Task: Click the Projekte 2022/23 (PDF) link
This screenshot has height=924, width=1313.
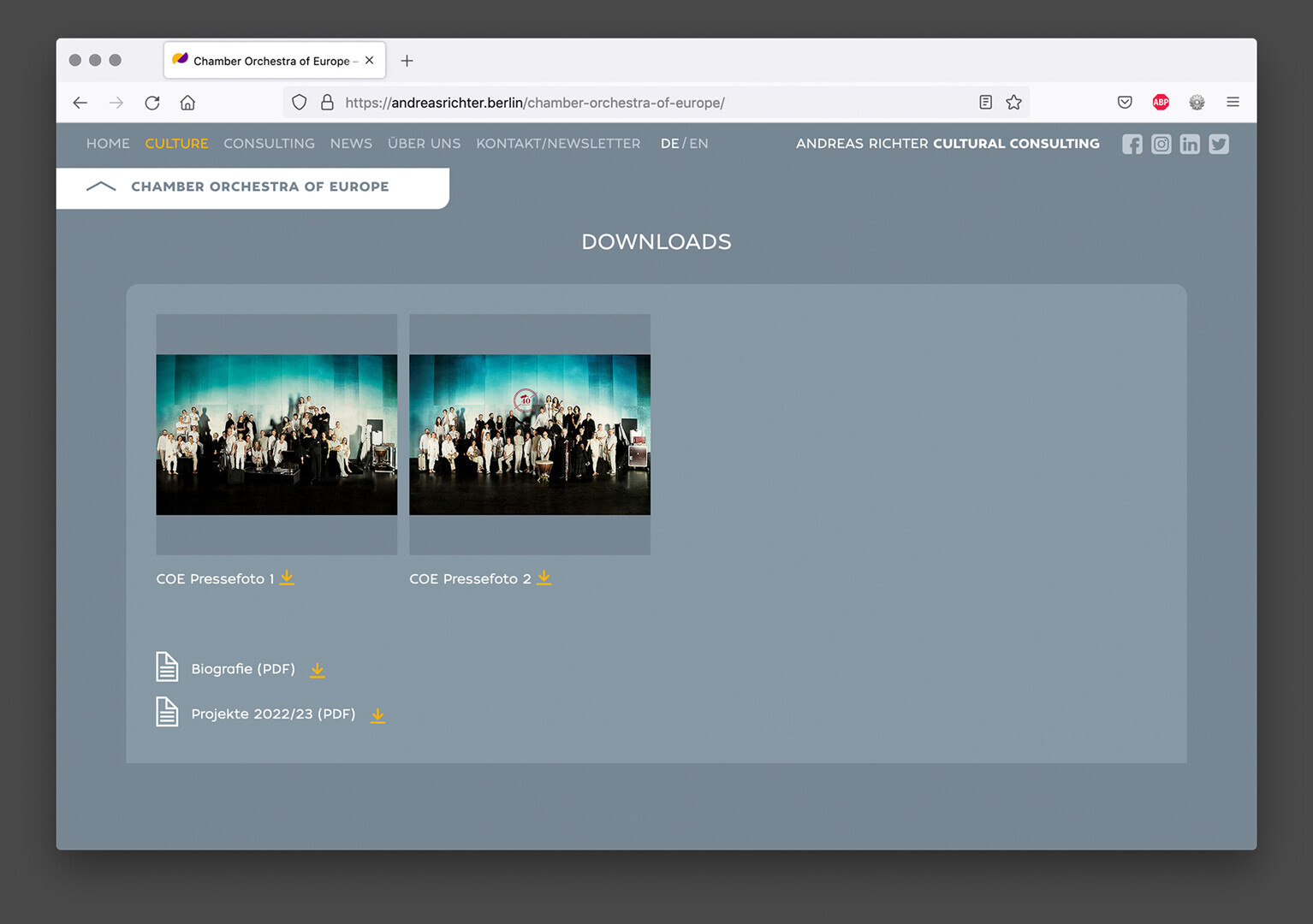Action: coord(273,714)
